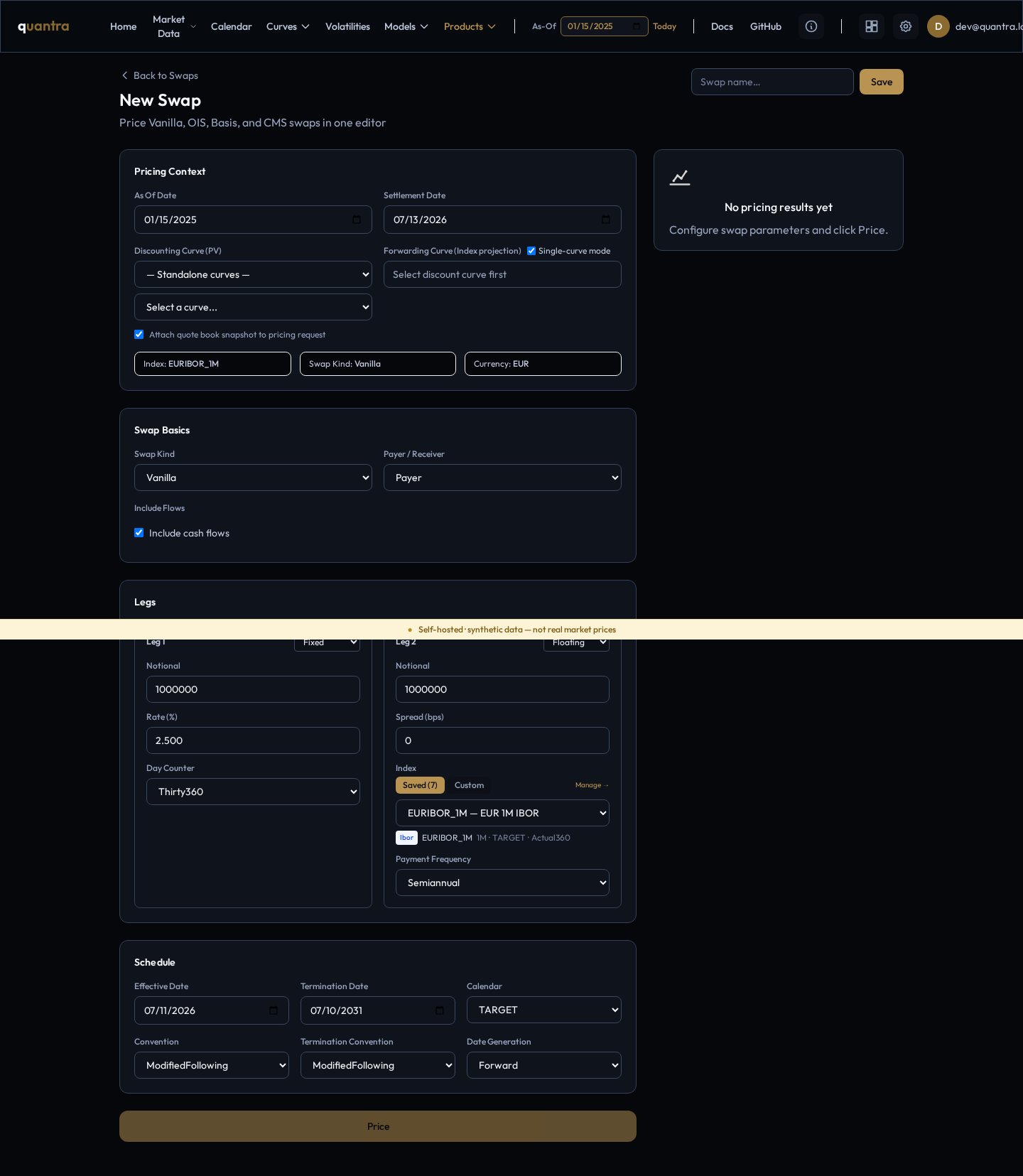
Task: Switch to the Saved (7) index tab
Action: [x=420, y=785]
